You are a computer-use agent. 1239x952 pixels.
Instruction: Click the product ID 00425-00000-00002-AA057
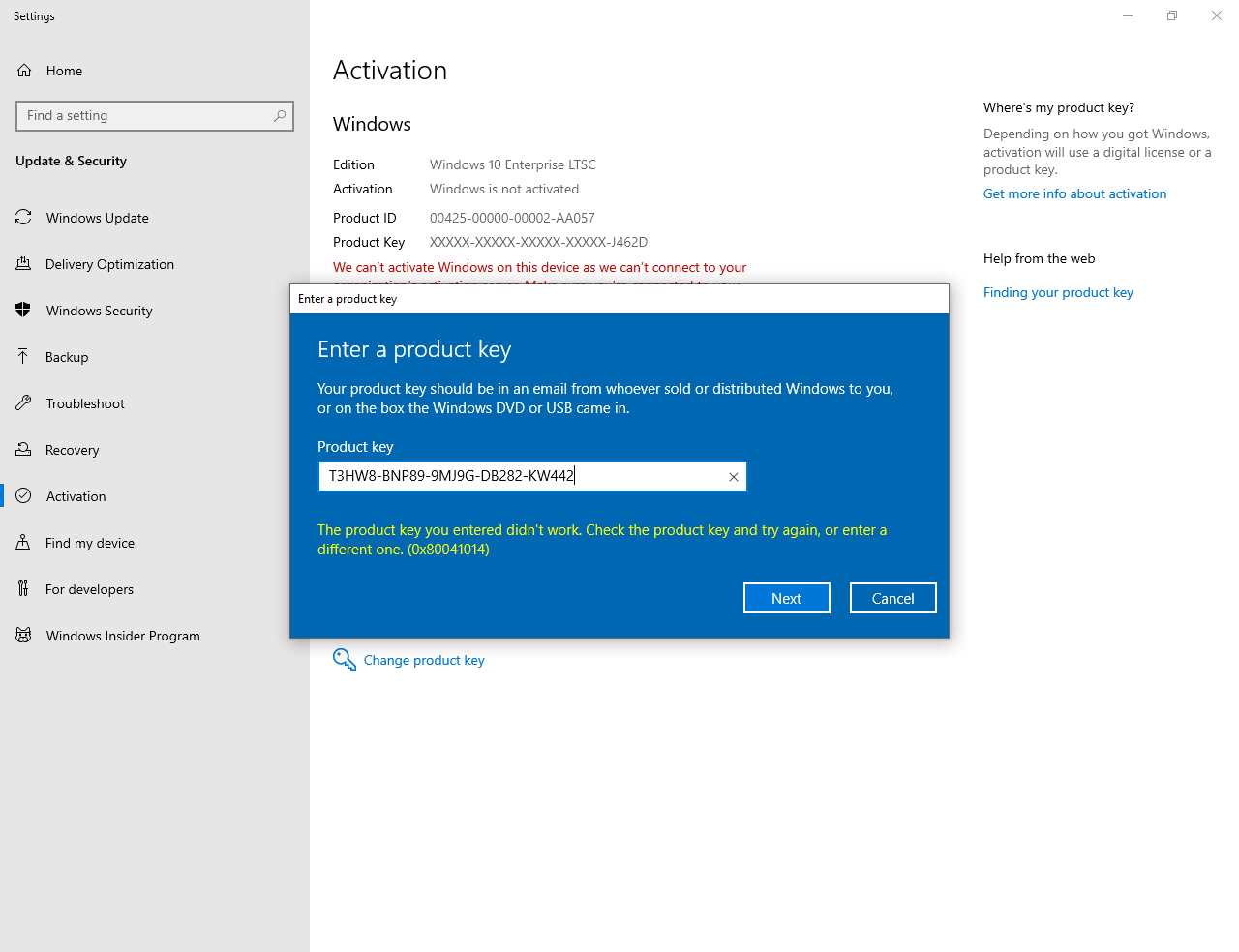tap(512, 218)
